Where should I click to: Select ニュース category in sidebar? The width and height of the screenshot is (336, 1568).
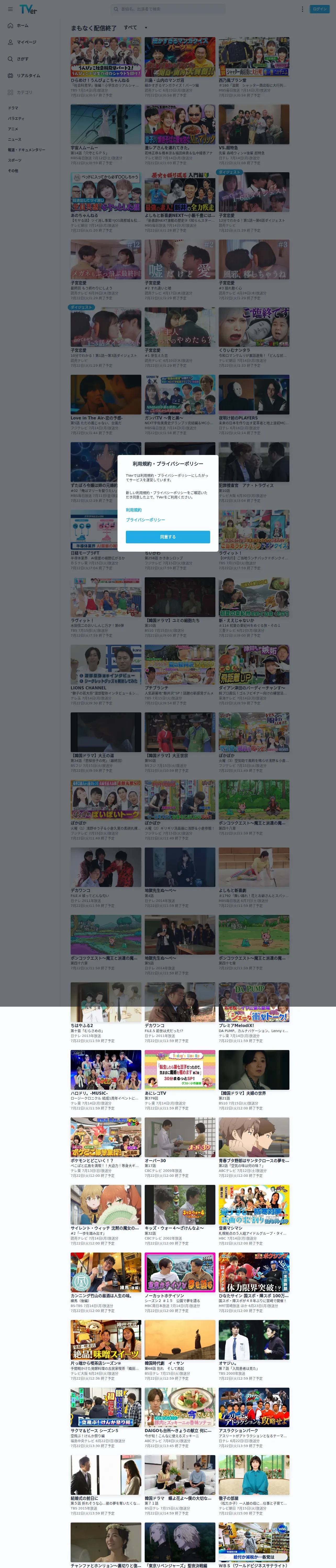click(14, 139)
